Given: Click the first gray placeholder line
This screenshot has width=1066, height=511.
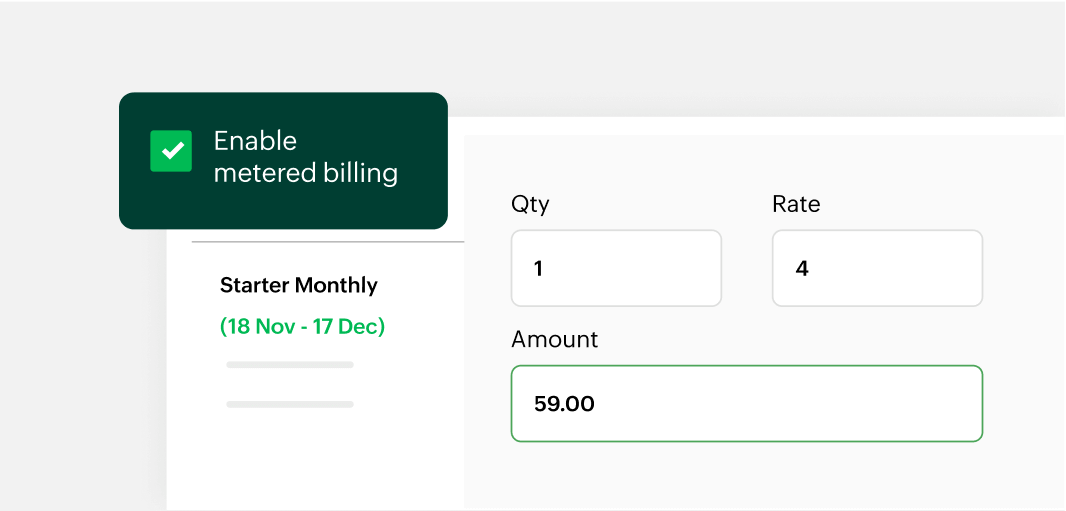Looking at the screenshot, I should tap(290, 365).
